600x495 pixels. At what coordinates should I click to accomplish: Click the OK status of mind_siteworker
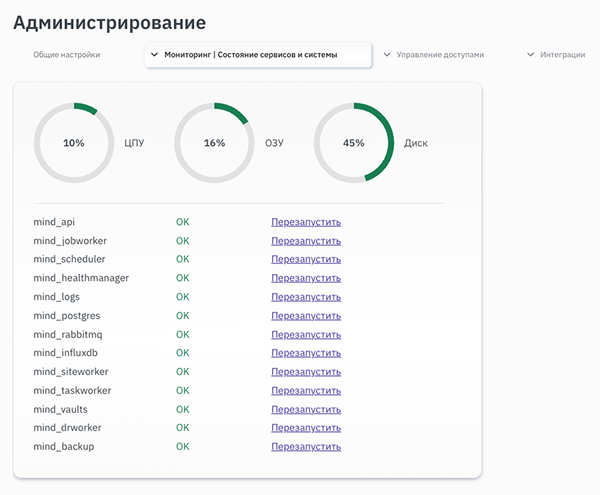(183, 371)
